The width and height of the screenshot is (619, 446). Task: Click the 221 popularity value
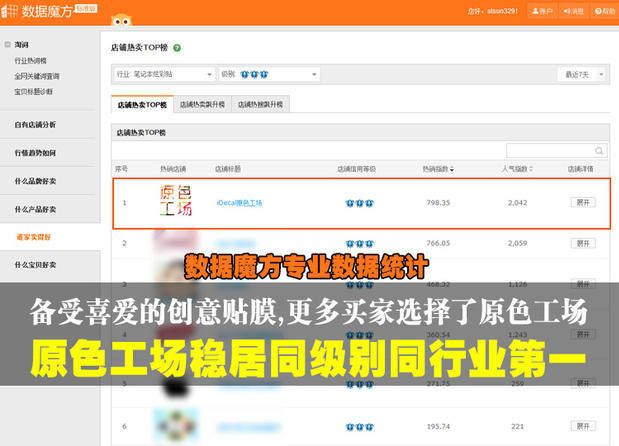[517, 426]
